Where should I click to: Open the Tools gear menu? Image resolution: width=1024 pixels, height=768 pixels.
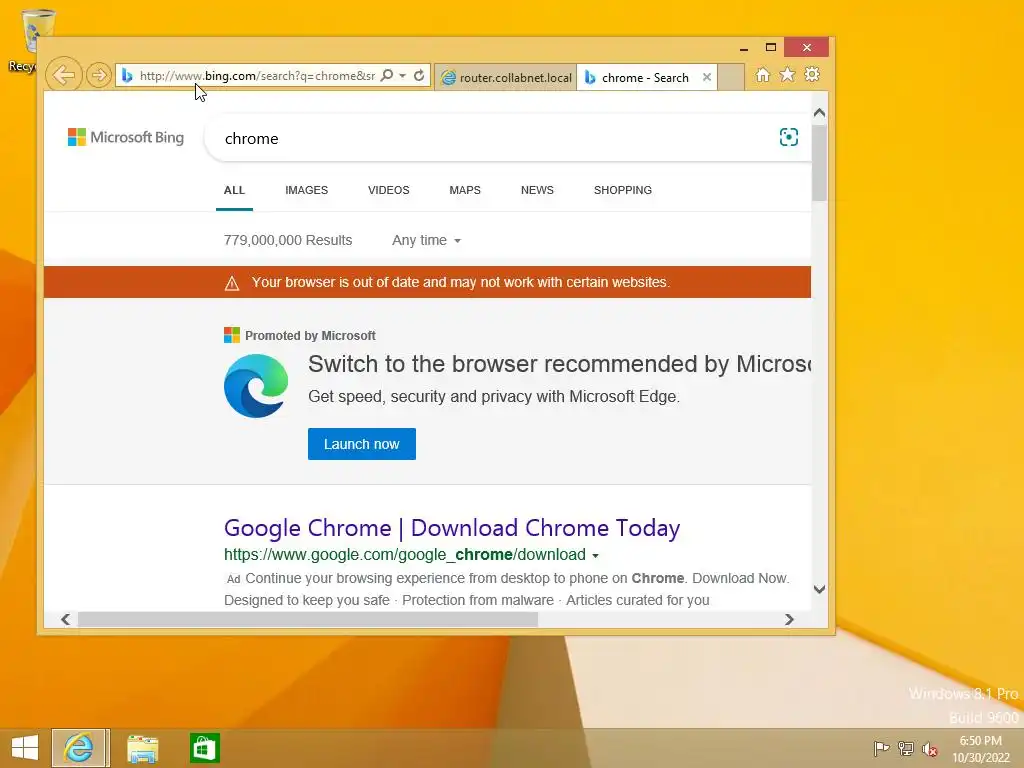(x=812, y=74)
